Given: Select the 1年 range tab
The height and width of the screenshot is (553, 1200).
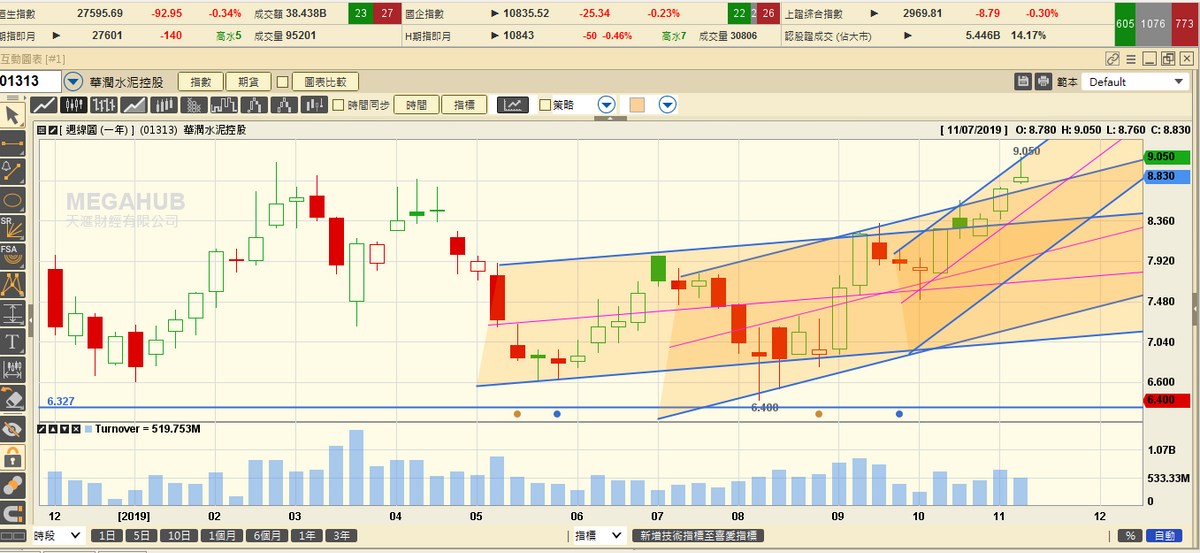Looking at the screenshot, I should [309, 536].
